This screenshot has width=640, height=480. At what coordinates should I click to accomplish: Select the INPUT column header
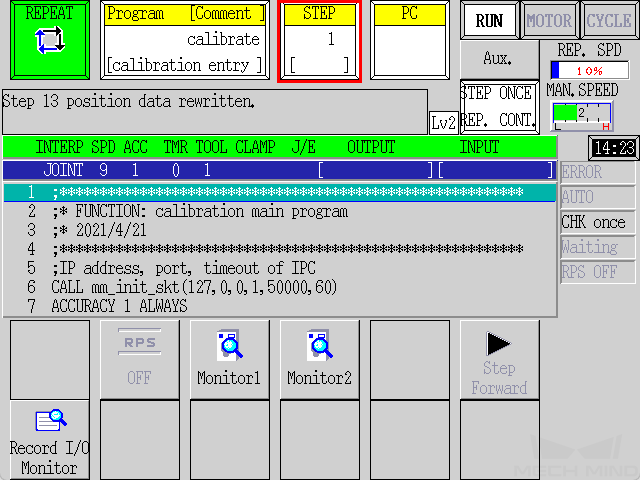[479, 147]
